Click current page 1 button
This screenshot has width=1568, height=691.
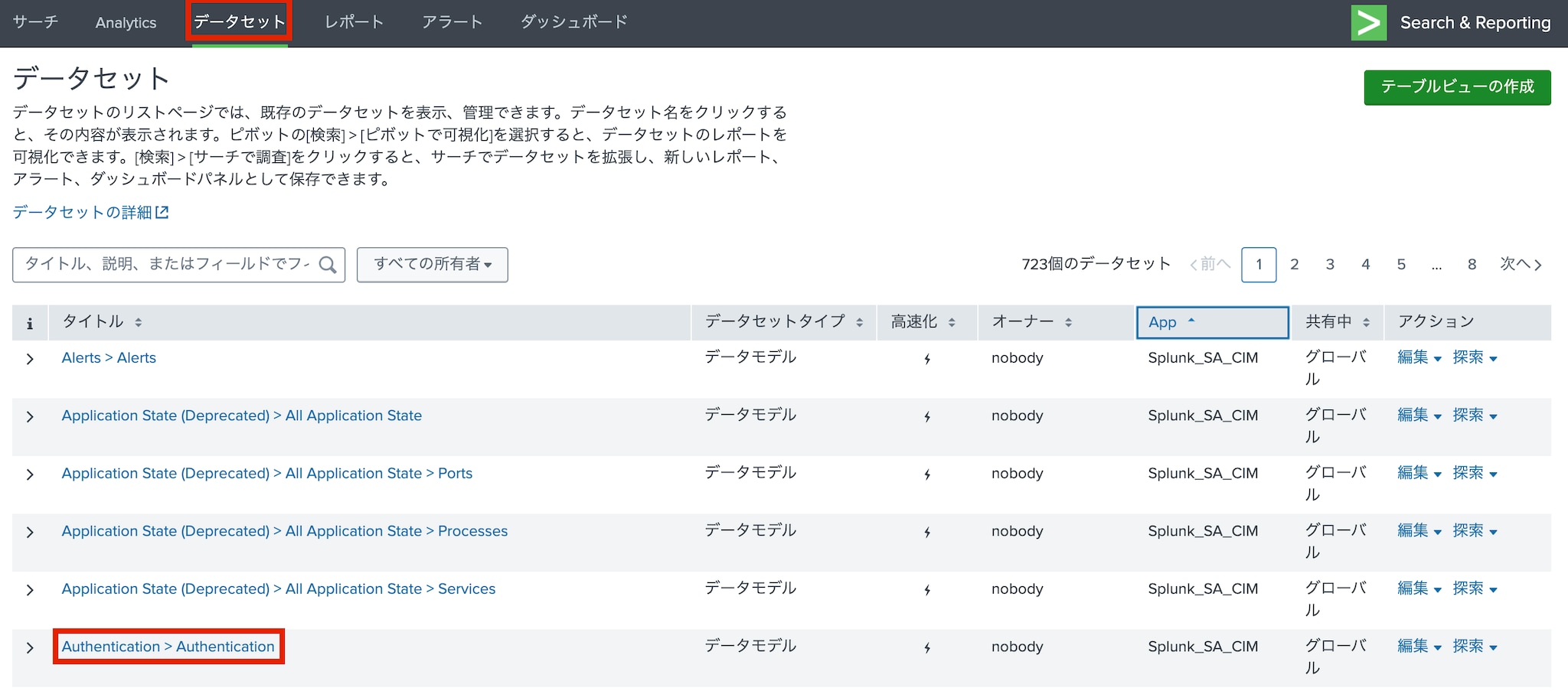pyautogui.click(x=1259, y=265)
